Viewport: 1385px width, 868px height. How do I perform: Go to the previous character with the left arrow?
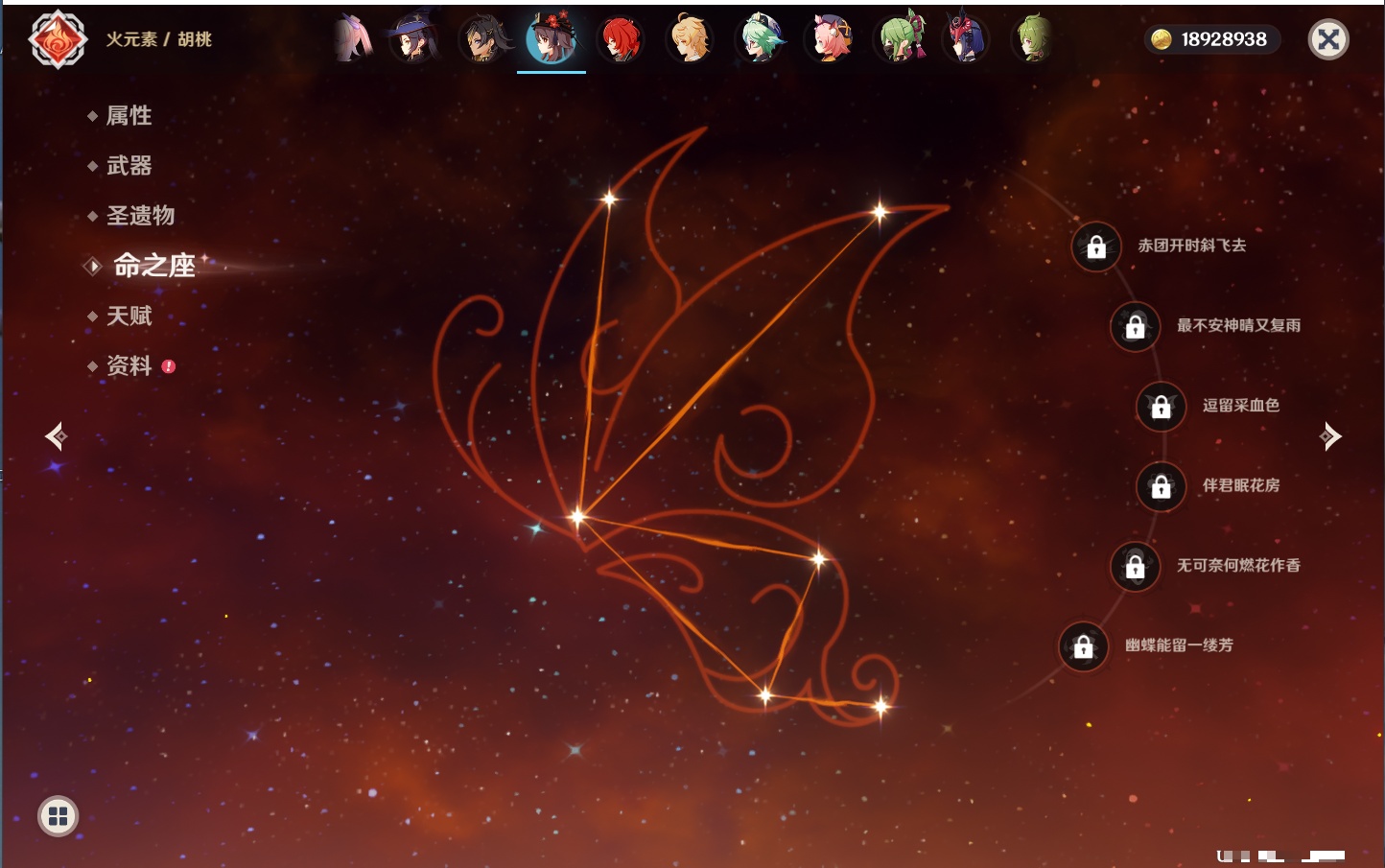point(56,436)
